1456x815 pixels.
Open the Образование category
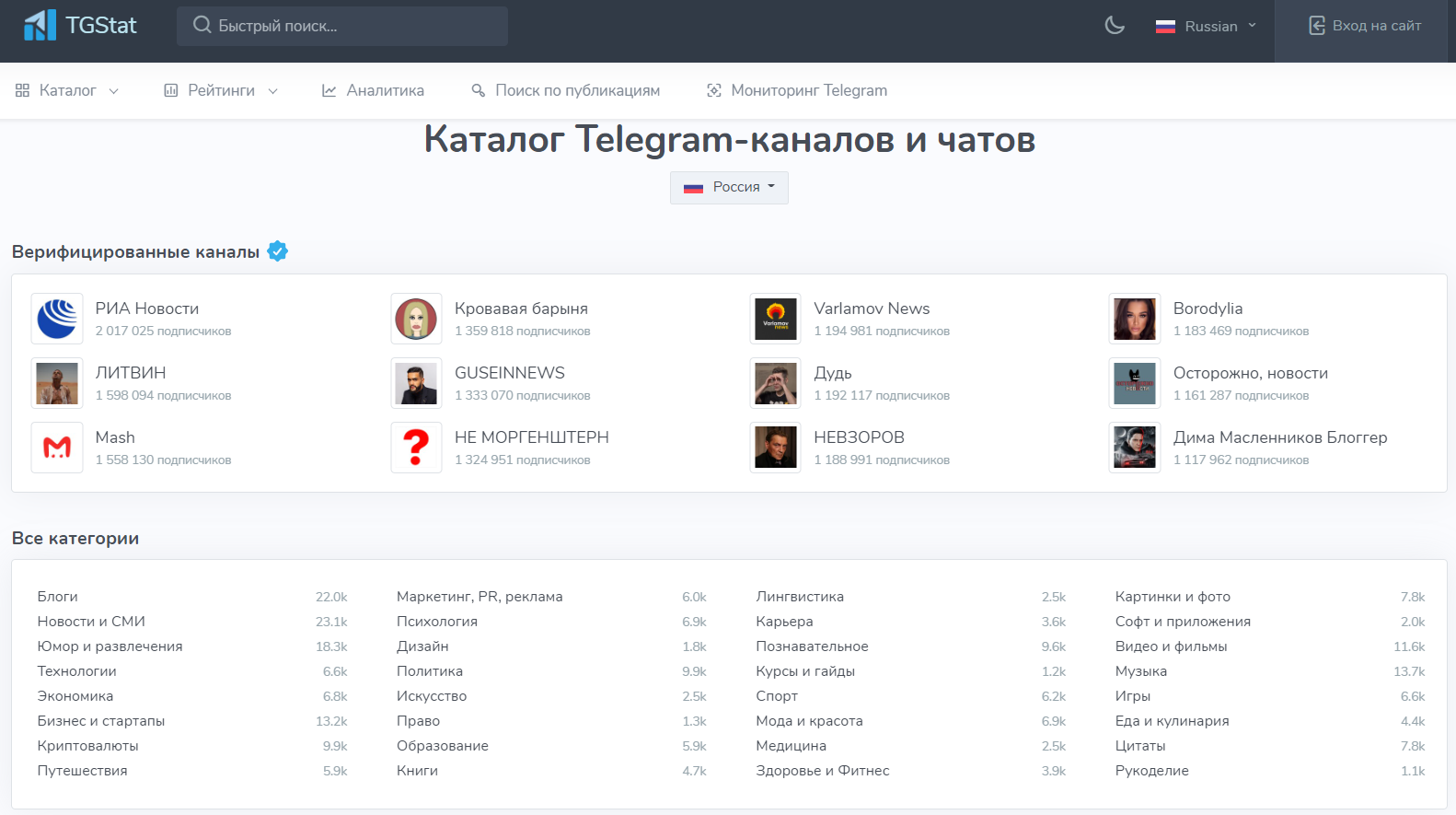[443, 746]
